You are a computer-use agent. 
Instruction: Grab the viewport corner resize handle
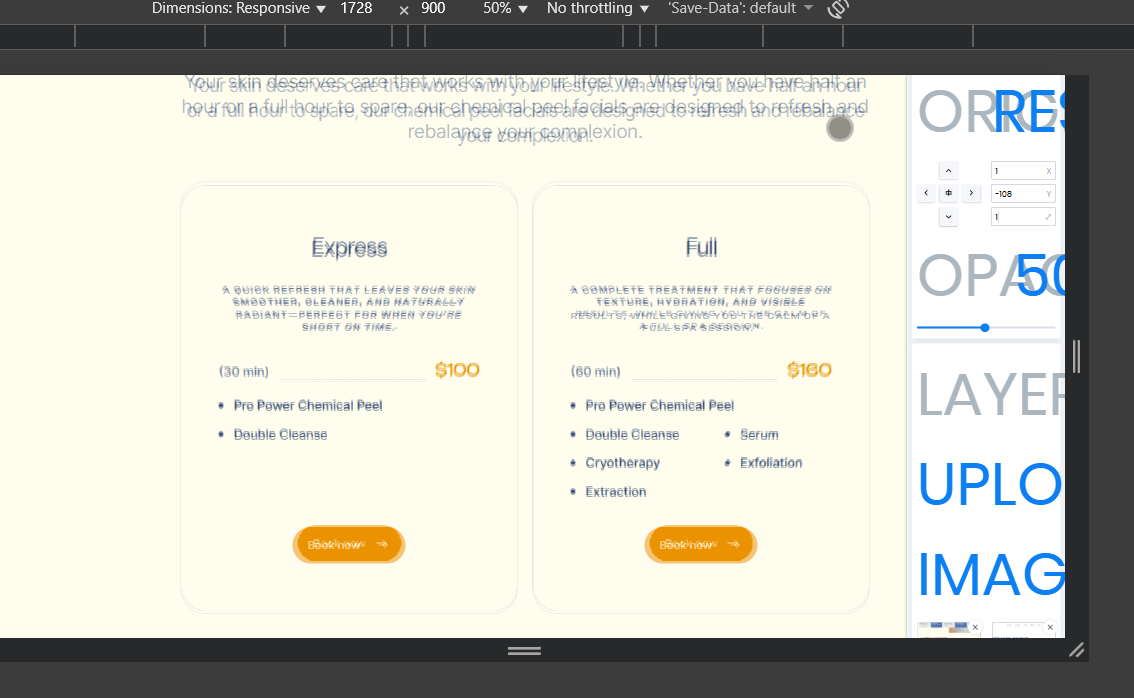click(x=1077, y=650)
